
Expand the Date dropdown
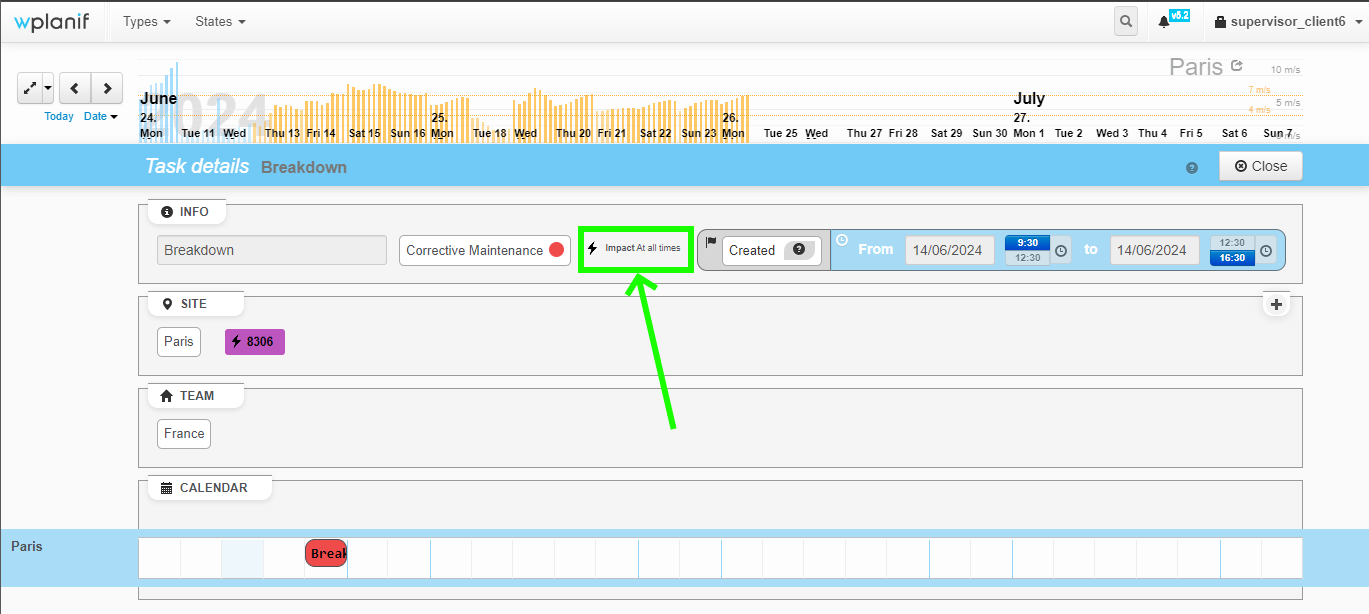click(100, 116)
